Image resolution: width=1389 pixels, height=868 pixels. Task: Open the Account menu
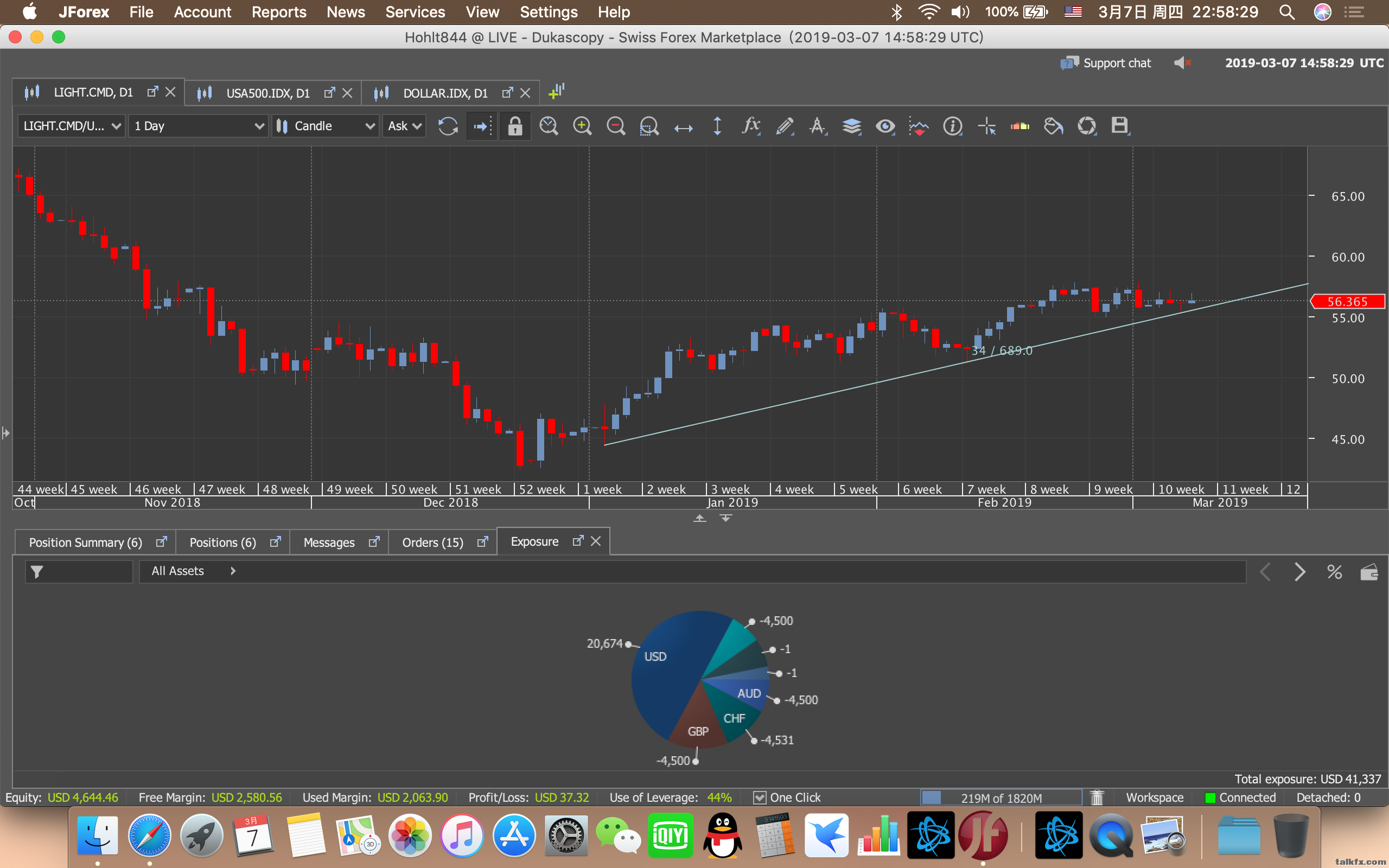coord(202,12)
